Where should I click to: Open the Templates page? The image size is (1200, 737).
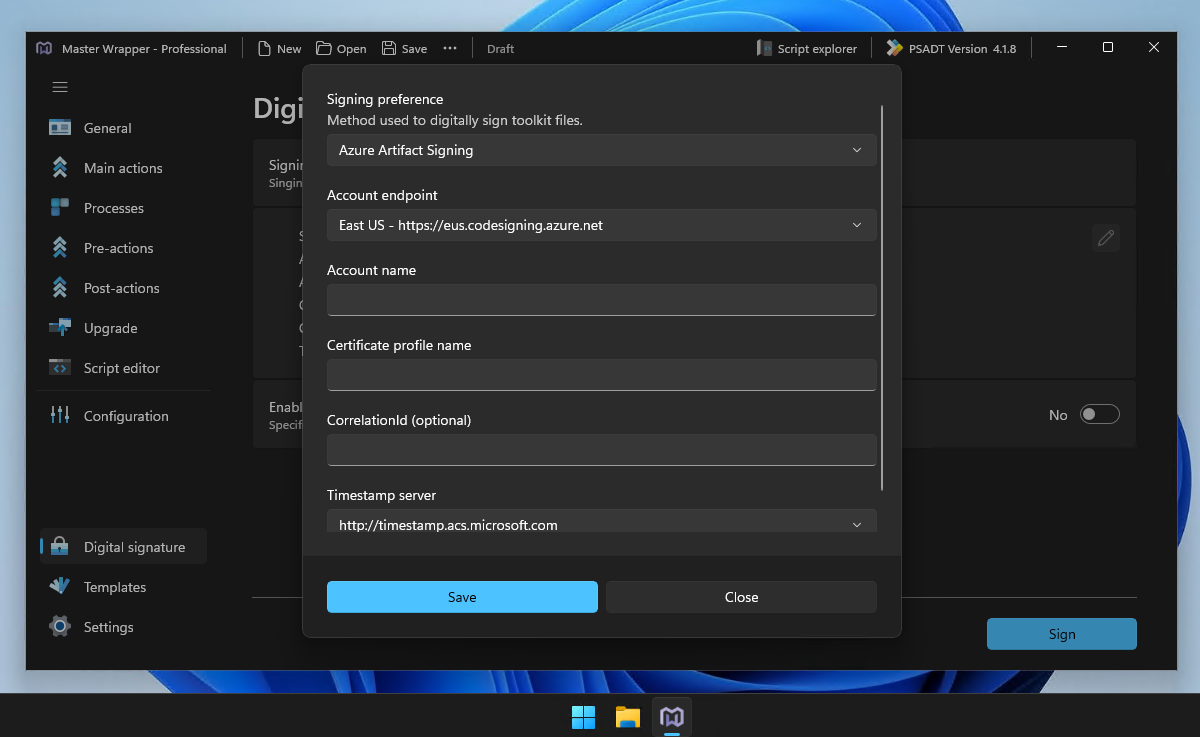coord(115,587)
